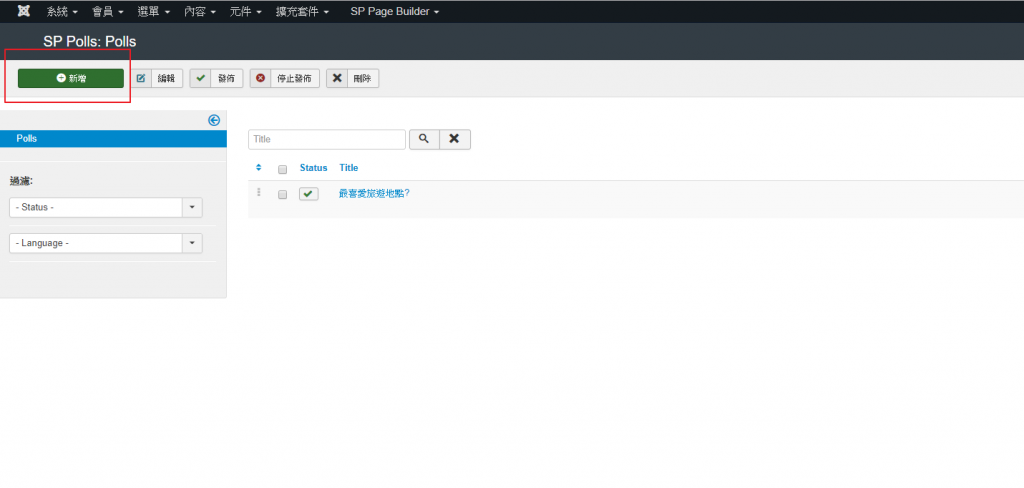This screenshot has width=1024, height=488.
Task: Clear search with the X button
Action: 454,139
